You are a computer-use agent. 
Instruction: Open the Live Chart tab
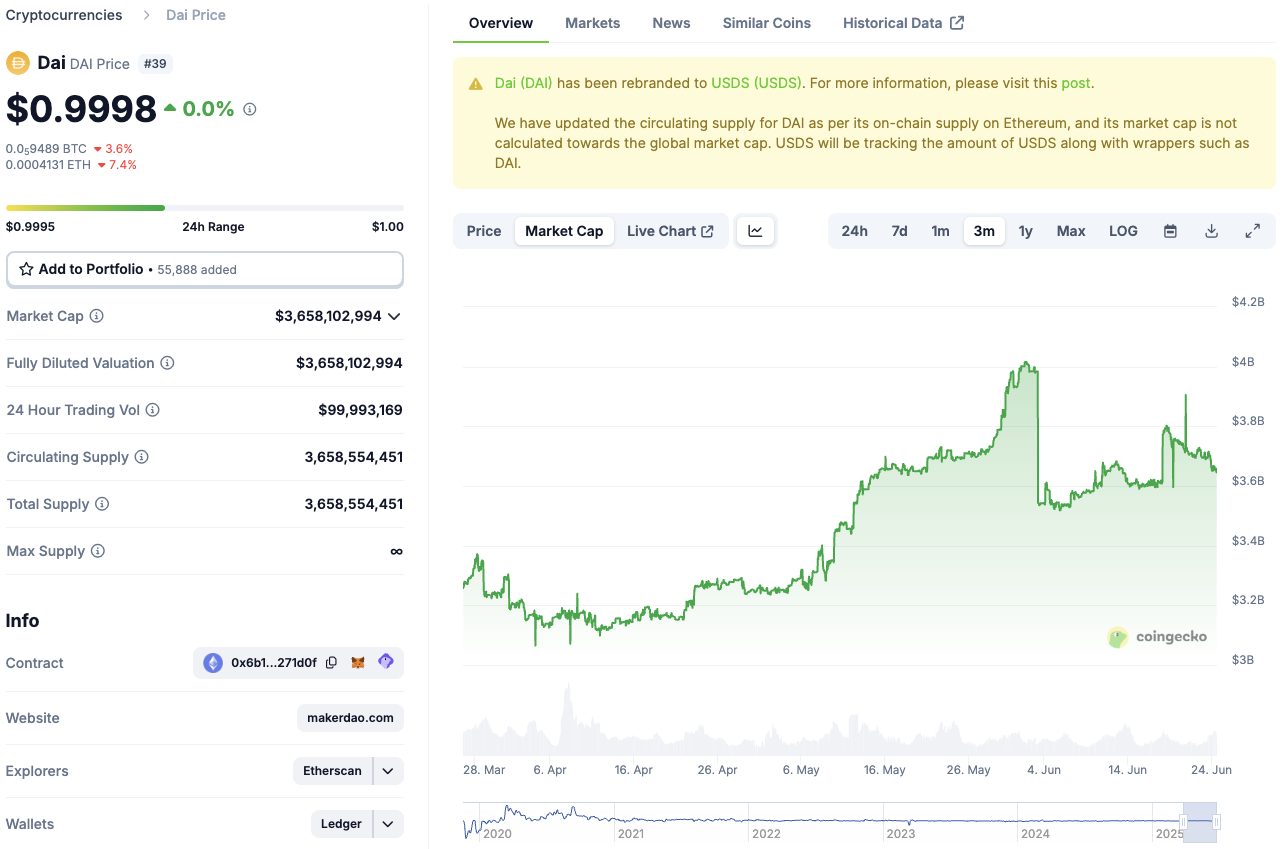pyautogui.click(x=670, y=231)
